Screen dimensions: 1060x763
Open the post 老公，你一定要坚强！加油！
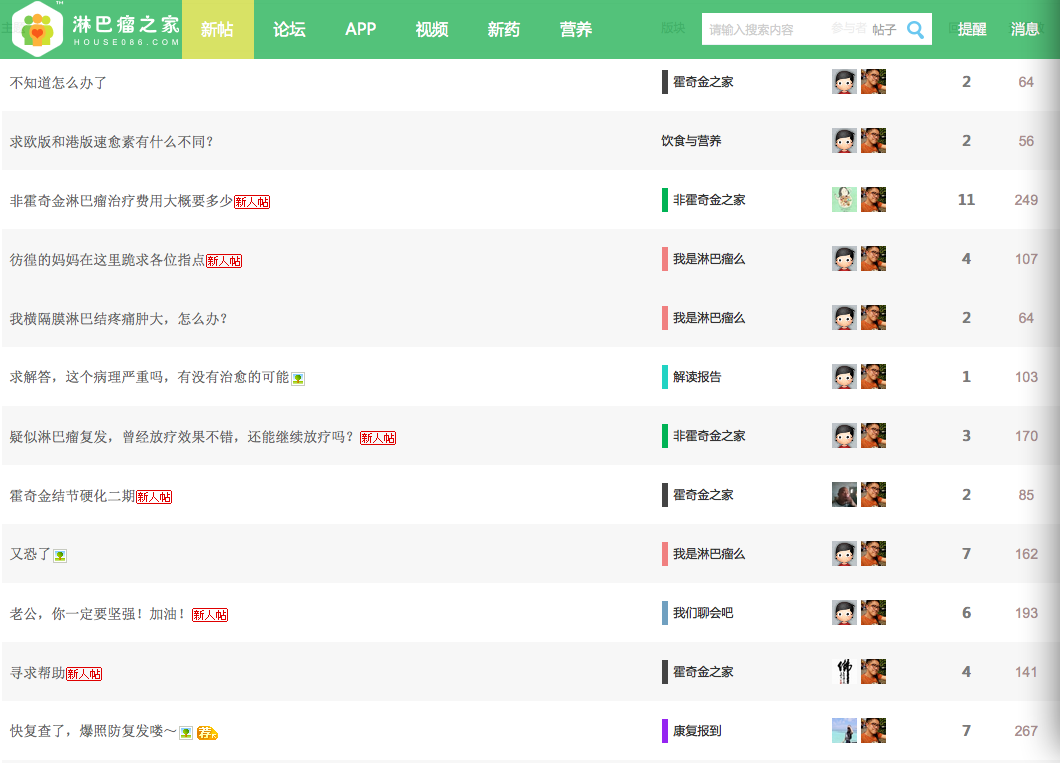pos(98,614)
